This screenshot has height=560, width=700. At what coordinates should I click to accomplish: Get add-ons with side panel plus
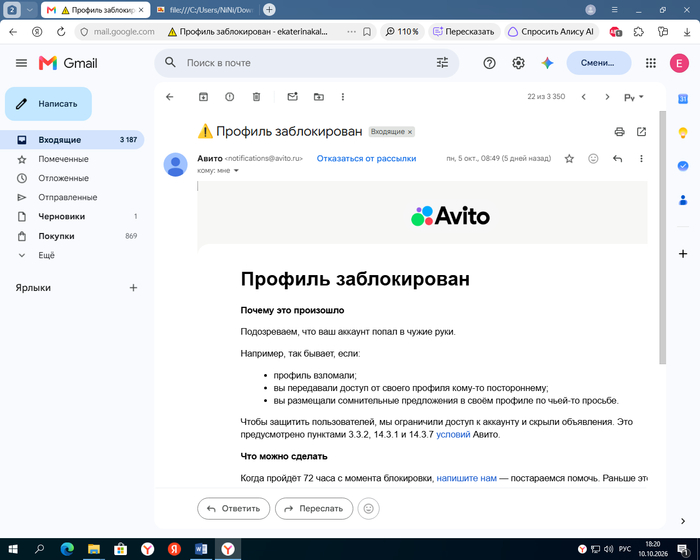point(683,254)
